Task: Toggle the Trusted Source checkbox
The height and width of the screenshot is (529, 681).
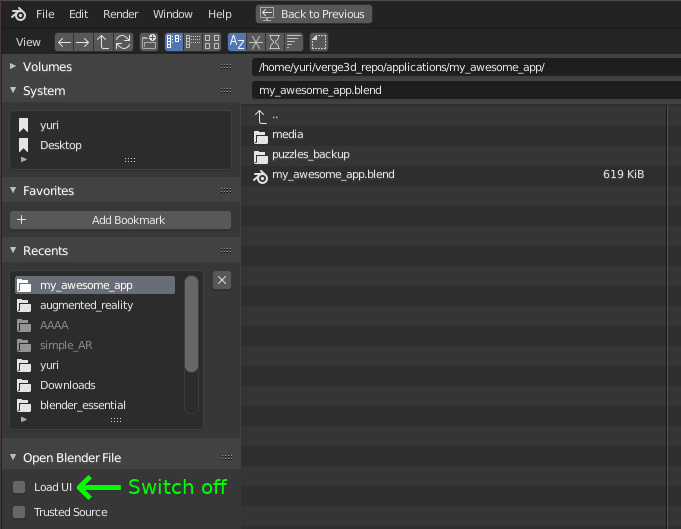Action: click(x=19, y=512)
